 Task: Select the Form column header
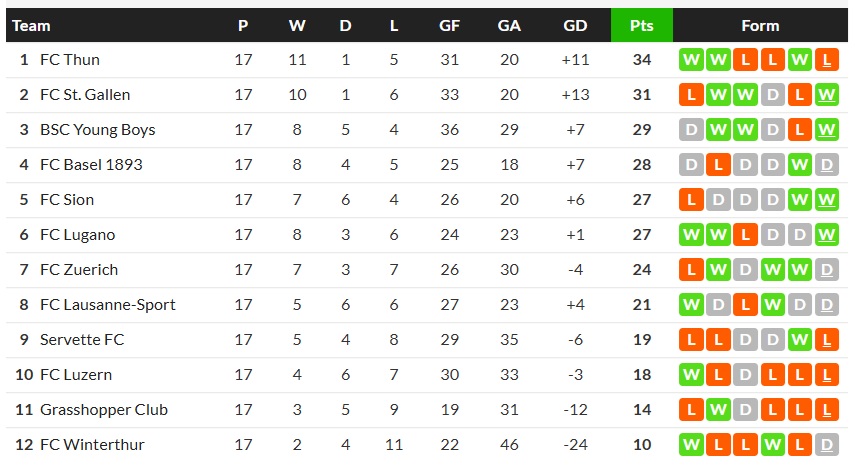(760, 26)
